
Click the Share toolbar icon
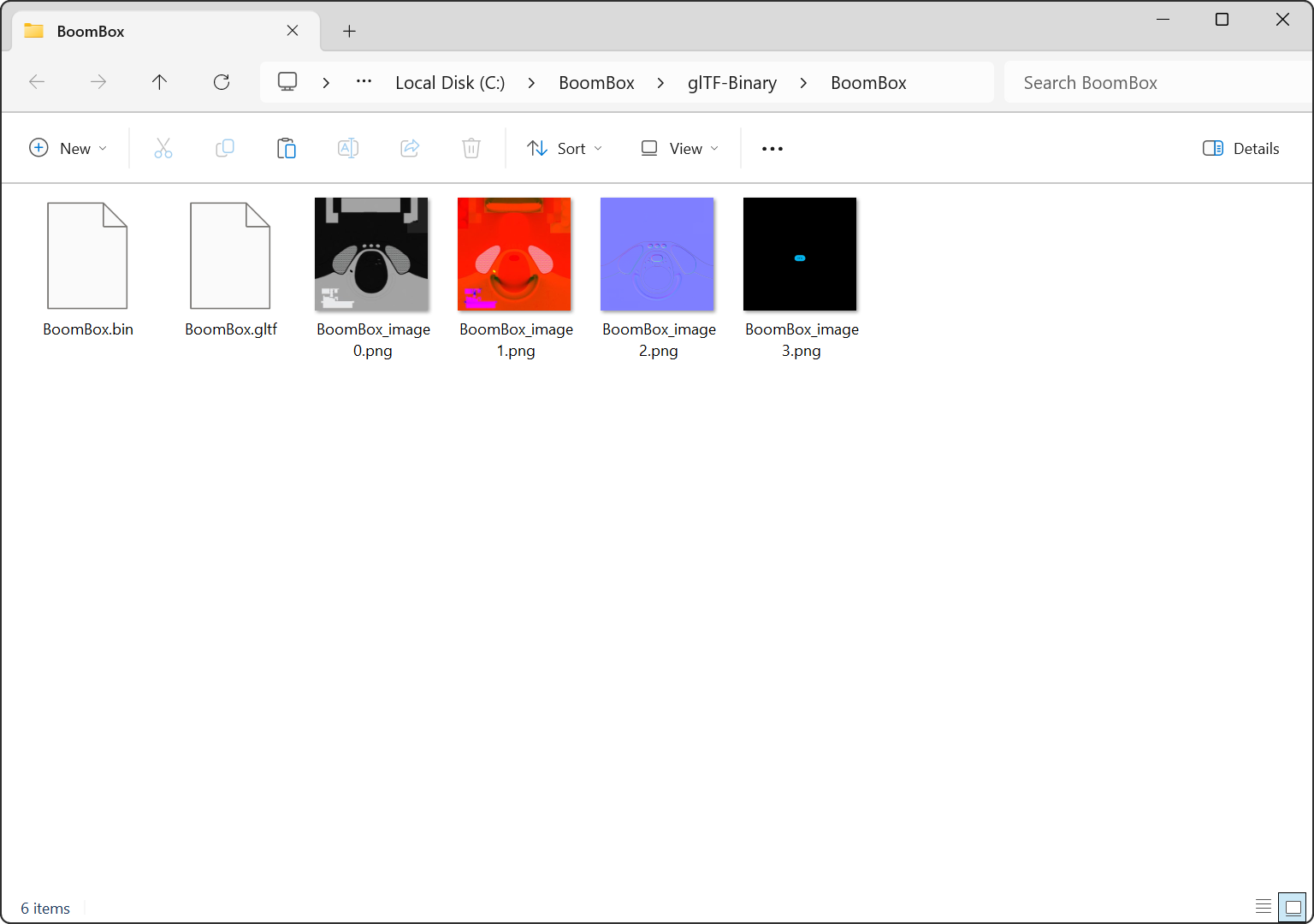point(410,148)
